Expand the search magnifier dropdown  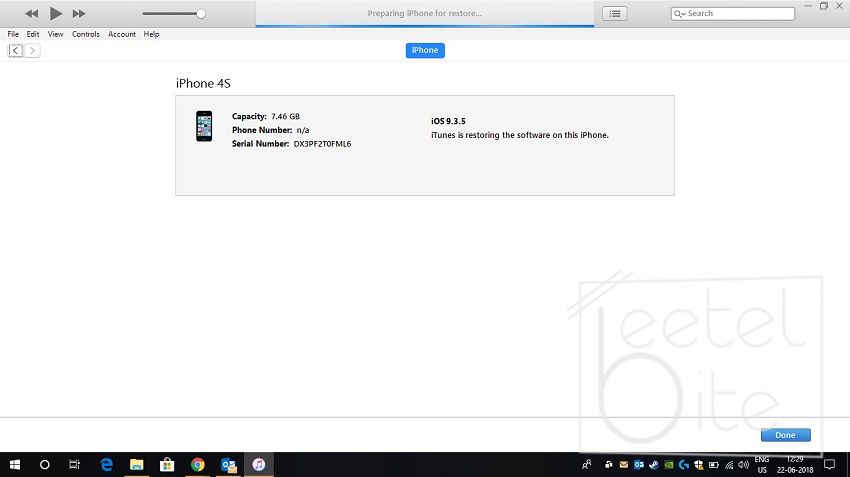coord(680,14)
